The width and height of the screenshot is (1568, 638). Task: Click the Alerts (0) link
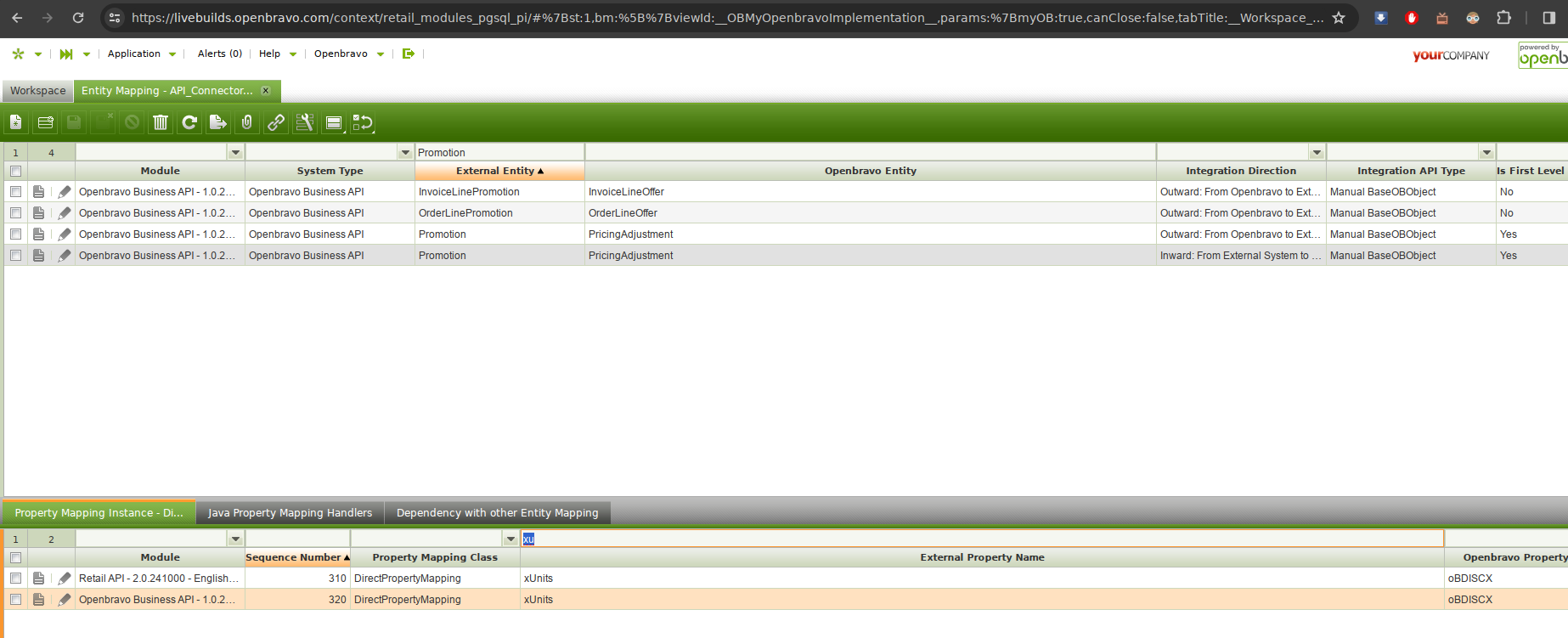point(219,54)
